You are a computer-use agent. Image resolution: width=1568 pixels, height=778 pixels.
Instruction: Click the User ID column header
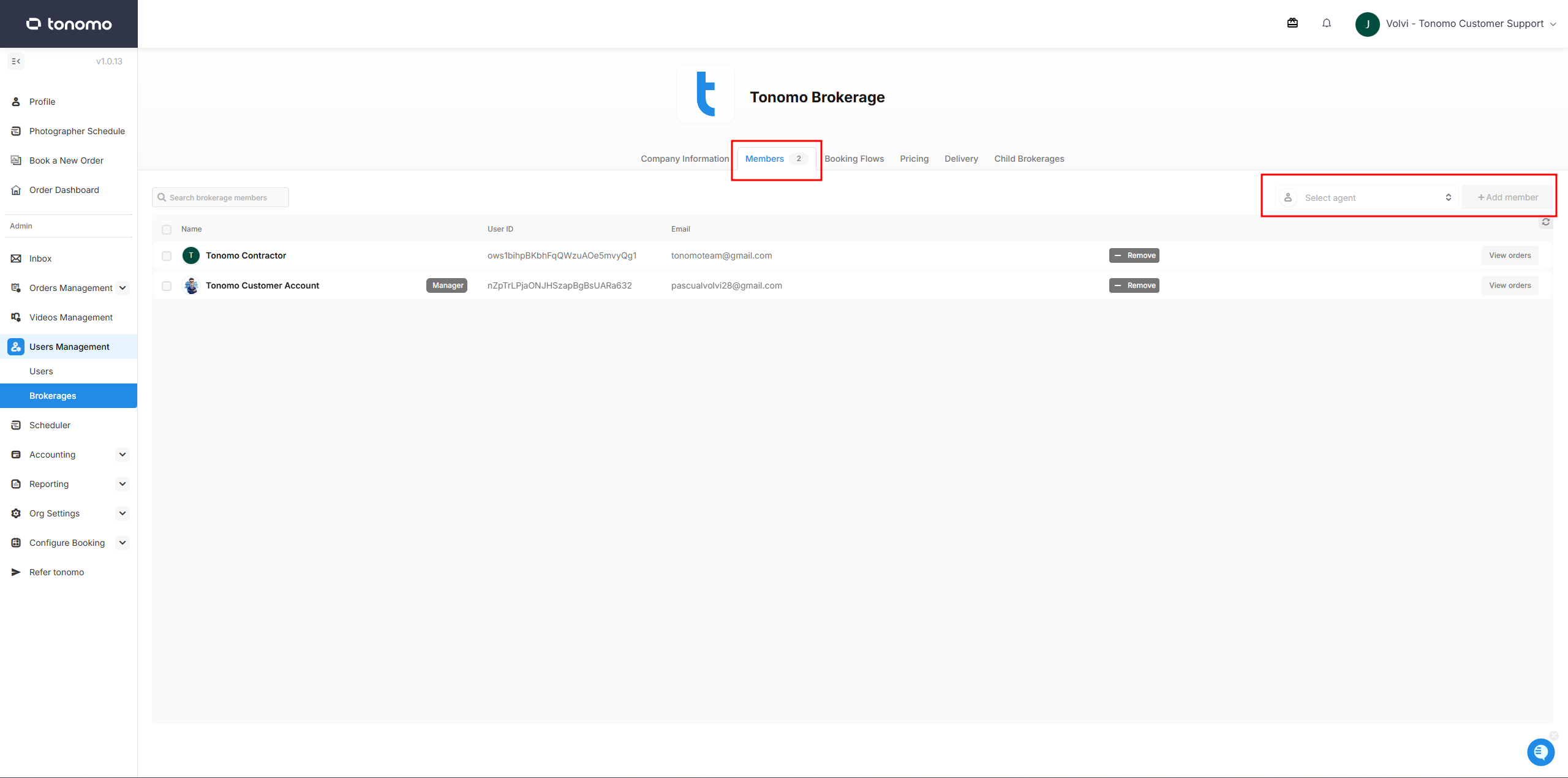[x=500, y=229]
